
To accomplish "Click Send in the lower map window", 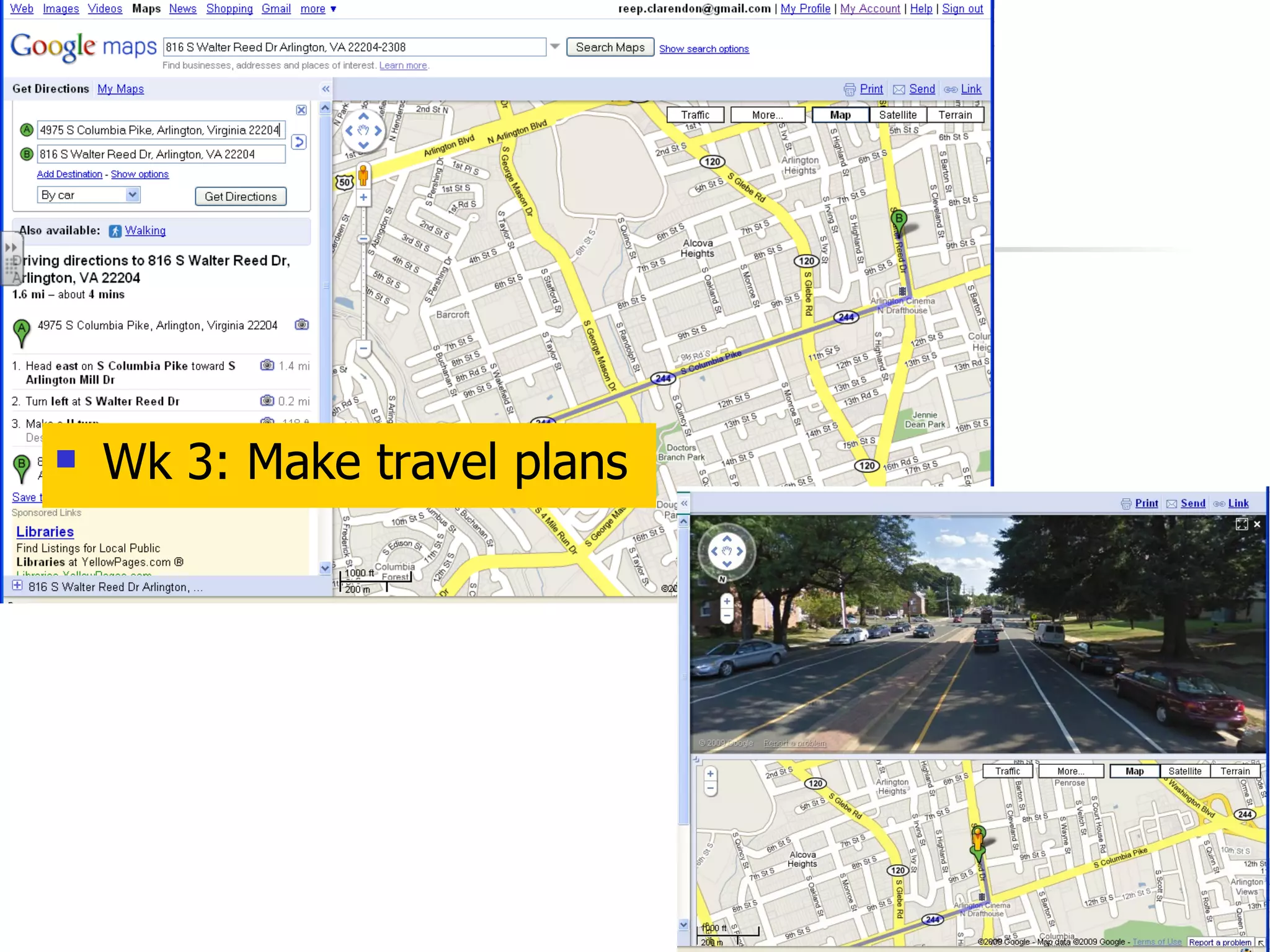I will 1186,503.
